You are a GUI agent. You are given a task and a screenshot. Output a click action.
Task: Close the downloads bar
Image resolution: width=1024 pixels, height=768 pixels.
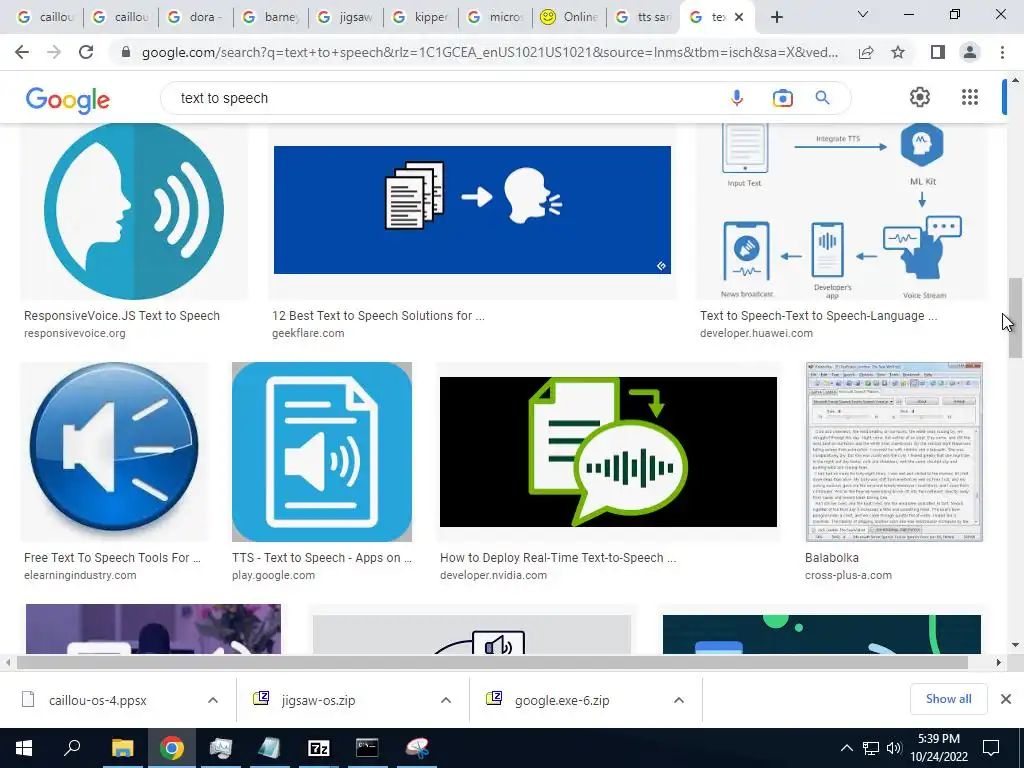[1006, 699]
